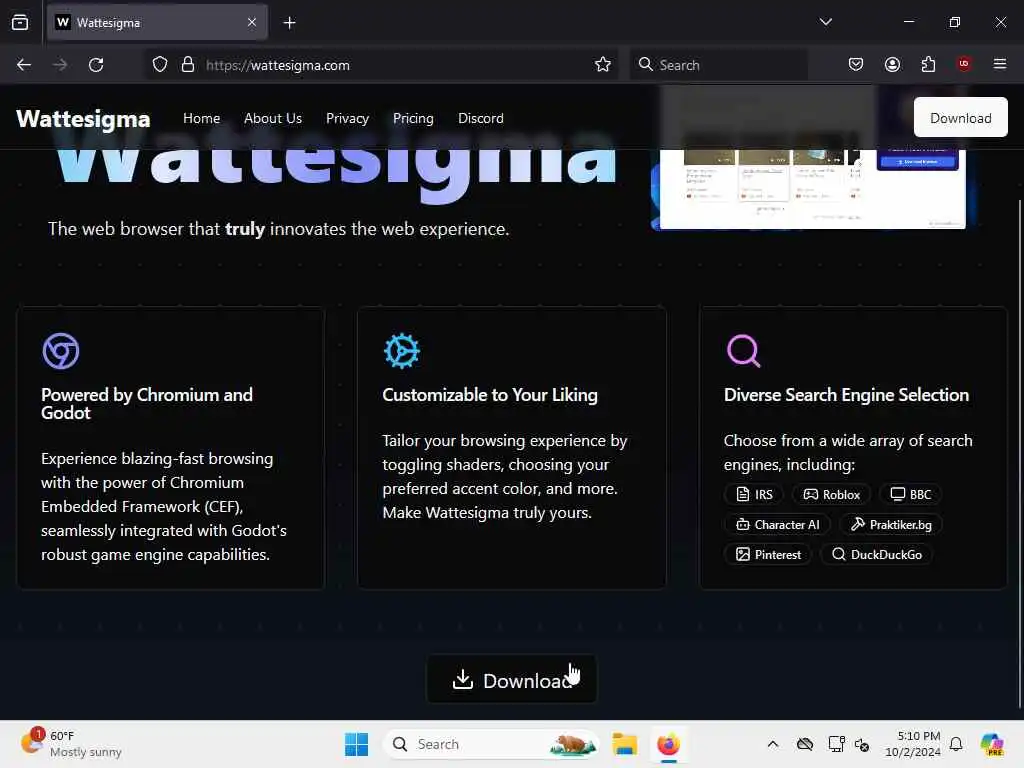
Task: Expand the list all tabs chevron
Action: tap(825, 22)
